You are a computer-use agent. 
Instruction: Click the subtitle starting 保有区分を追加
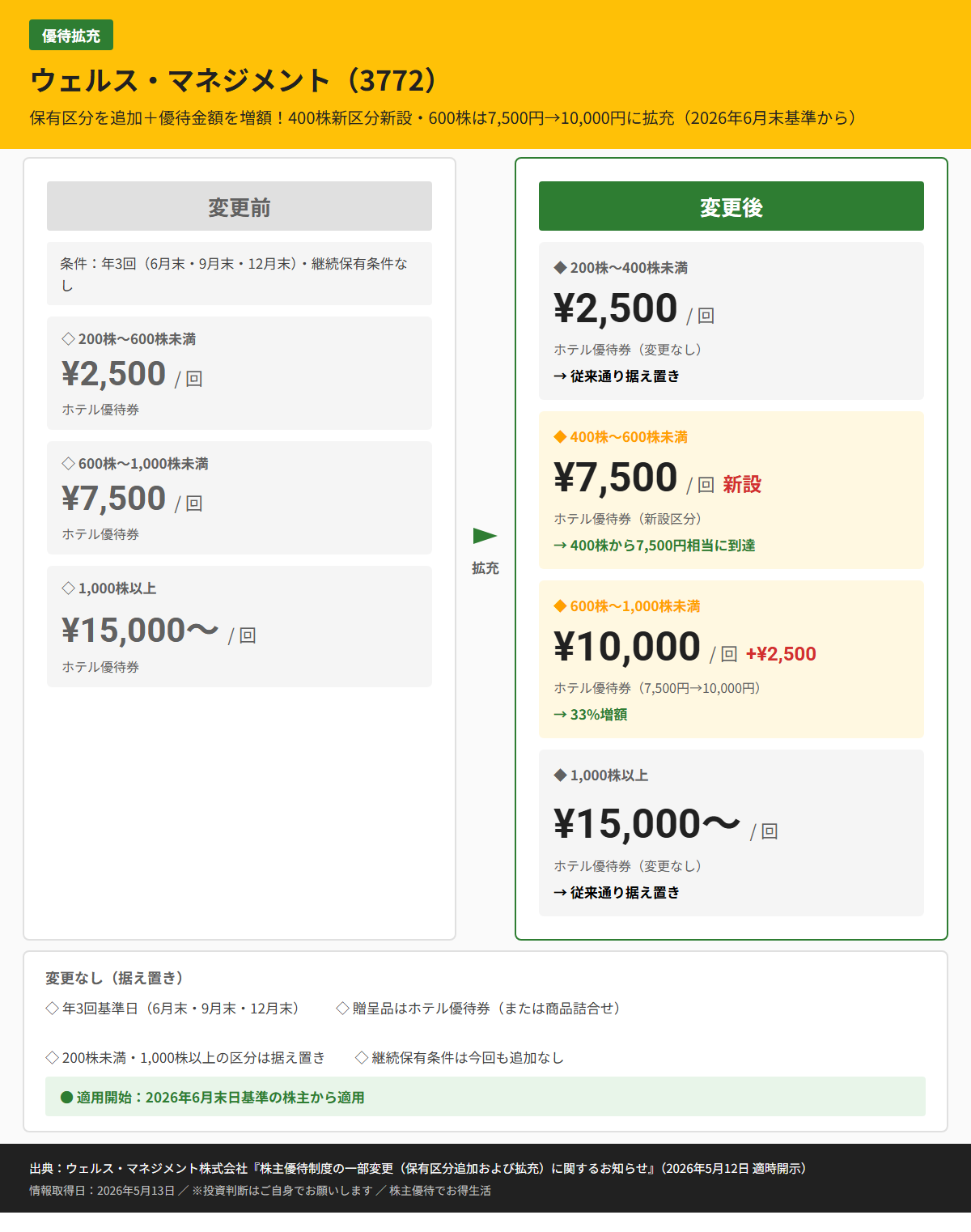(444, 118)
